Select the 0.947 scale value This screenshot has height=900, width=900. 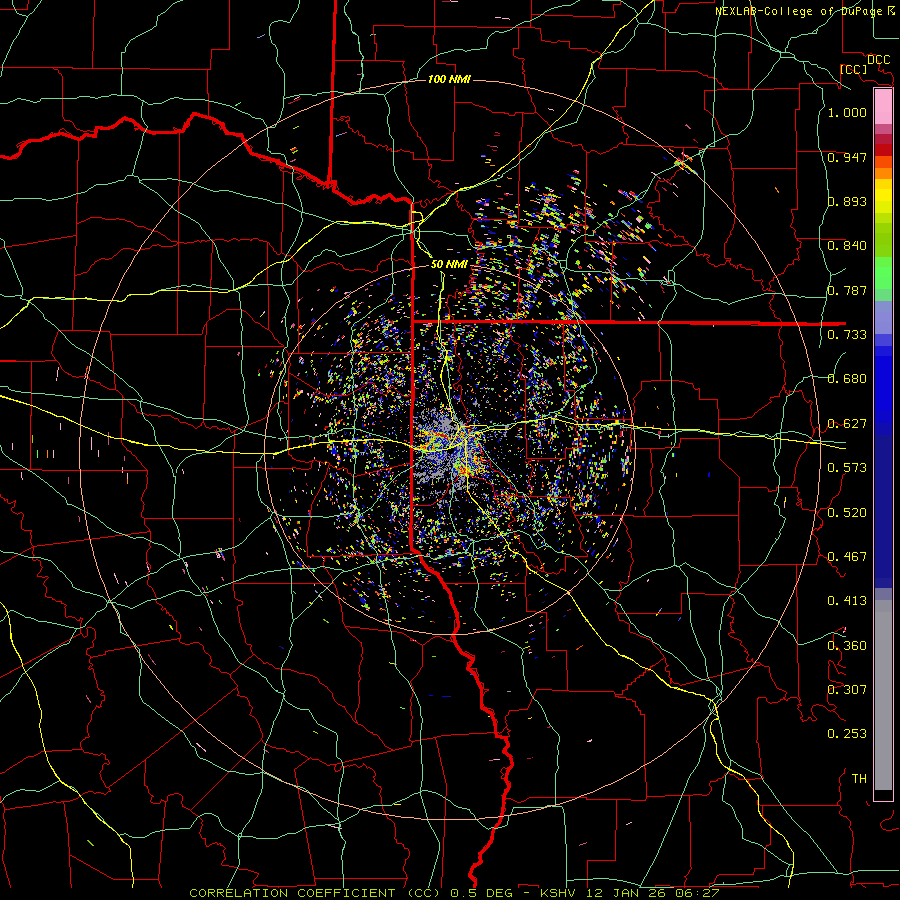click(x=847, y=157)
